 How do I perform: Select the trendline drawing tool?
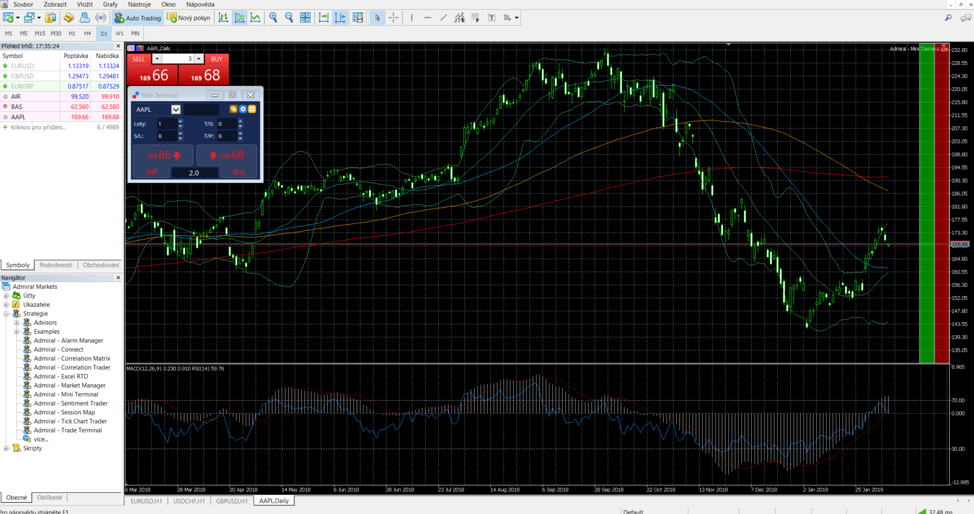point(443,18)
